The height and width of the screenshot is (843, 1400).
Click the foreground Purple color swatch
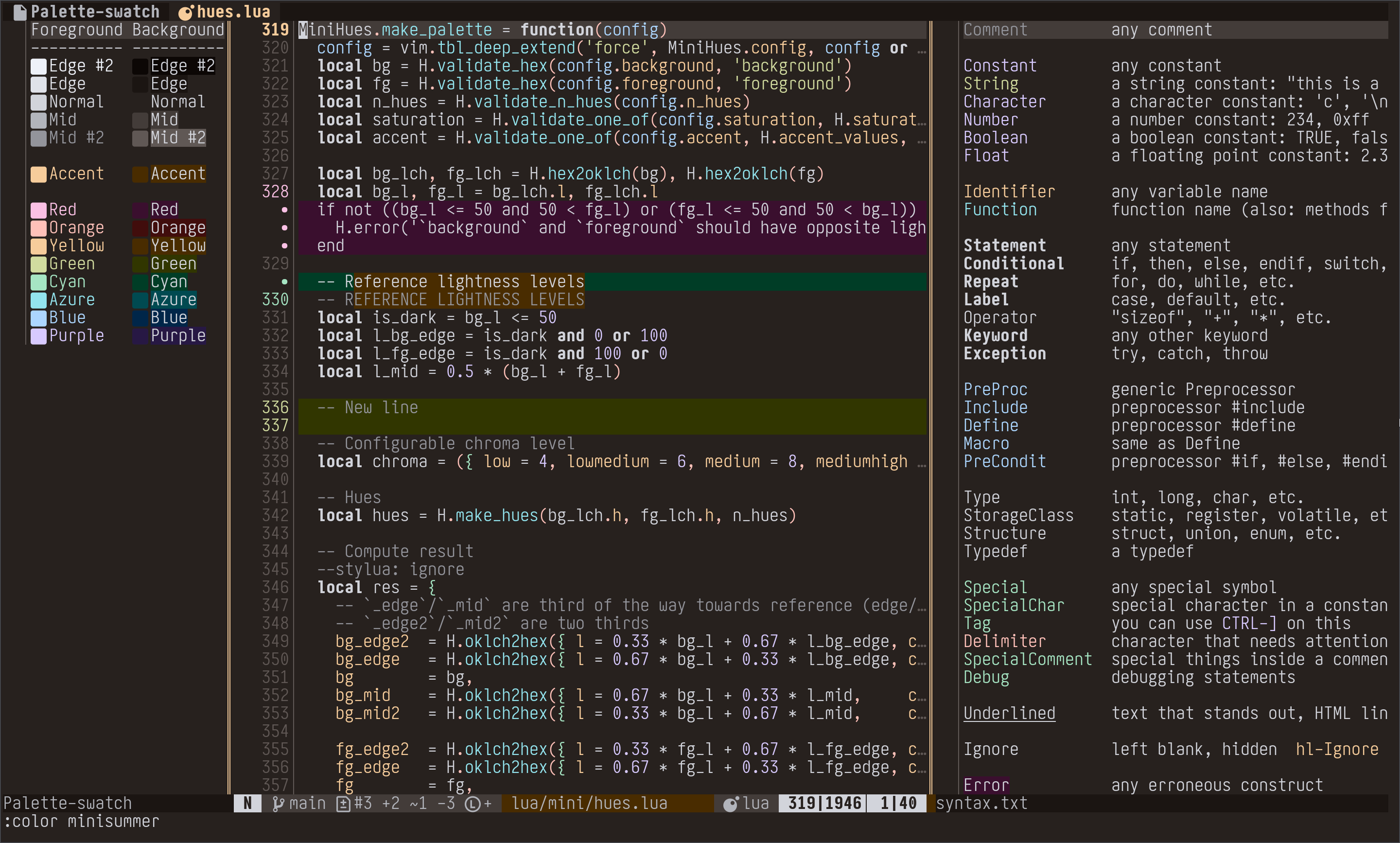point(38,336)
